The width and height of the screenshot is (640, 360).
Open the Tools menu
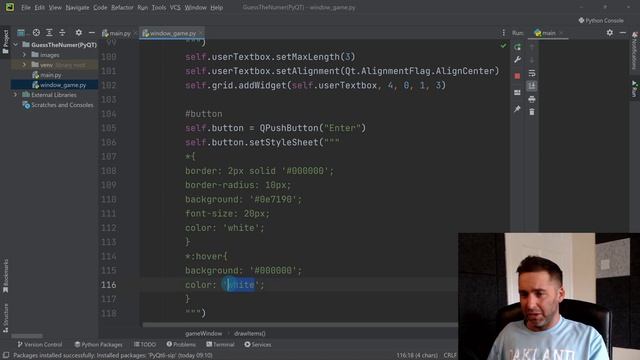coord(159,7)
